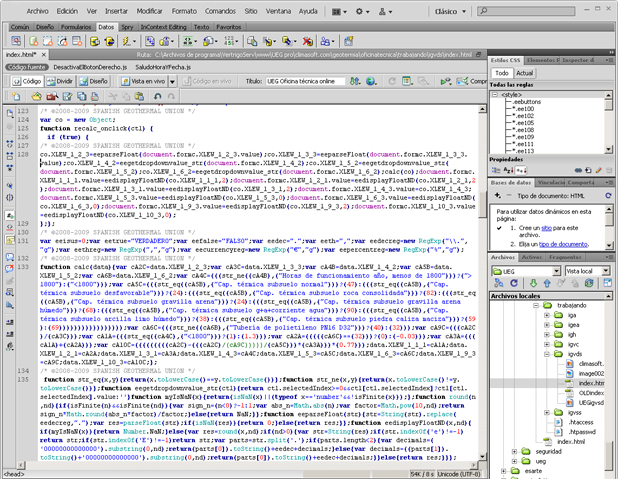Open the Clásico workspace switcher
This screenshot has height=479, width=618.
point(450,11)
